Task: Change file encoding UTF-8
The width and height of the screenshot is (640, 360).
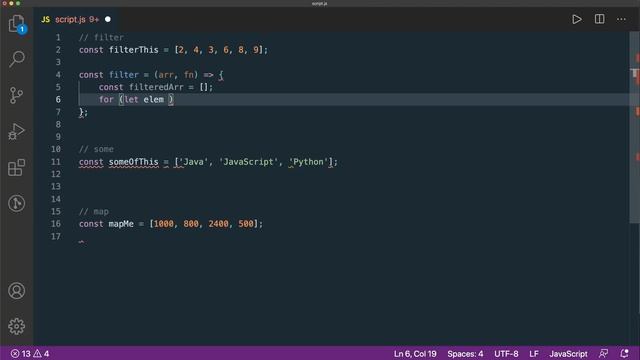Action: pyautogui.click(x=506, y=353)
